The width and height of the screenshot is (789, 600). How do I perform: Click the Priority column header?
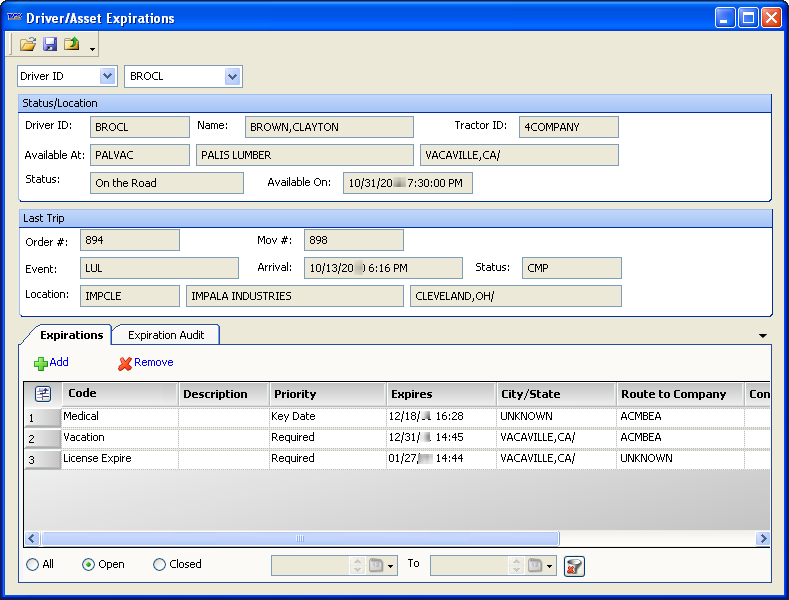click(x=325, y=394)
